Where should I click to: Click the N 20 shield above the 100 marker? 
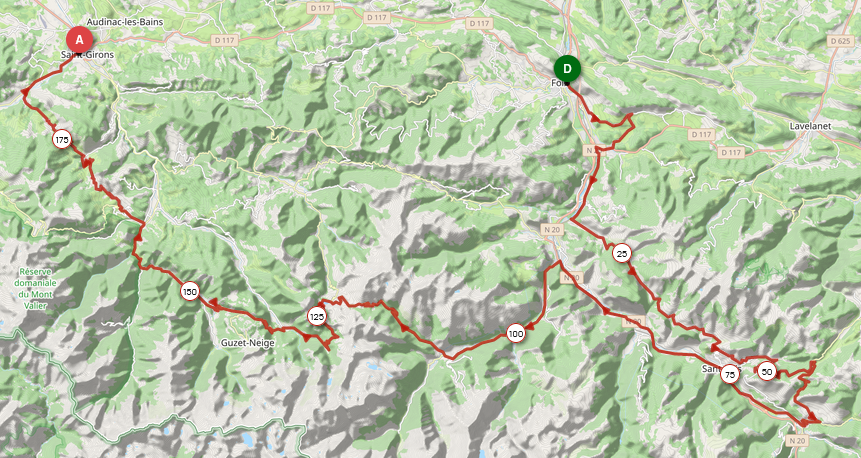coord(553,230)
